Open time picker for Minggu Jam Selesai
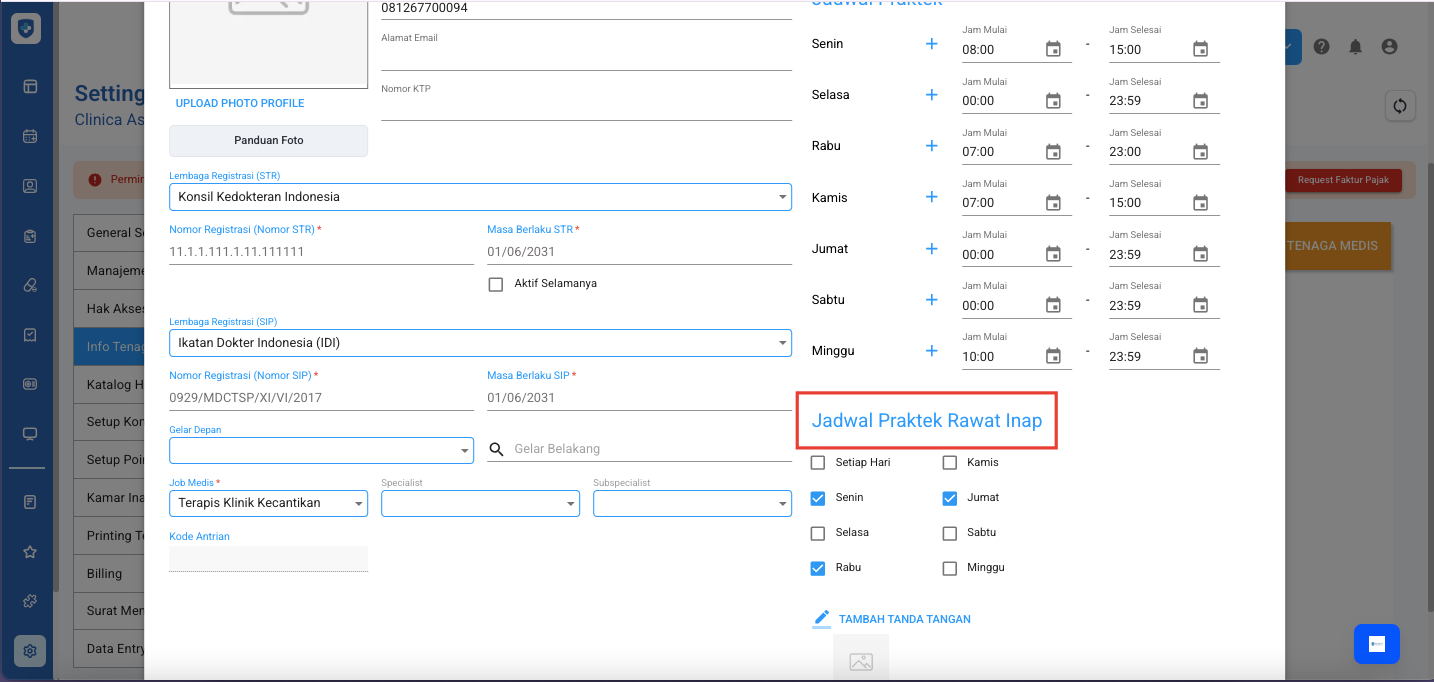Image resolution: width=1434 pixels, height=682 pixels. [x=1200, y=356]
